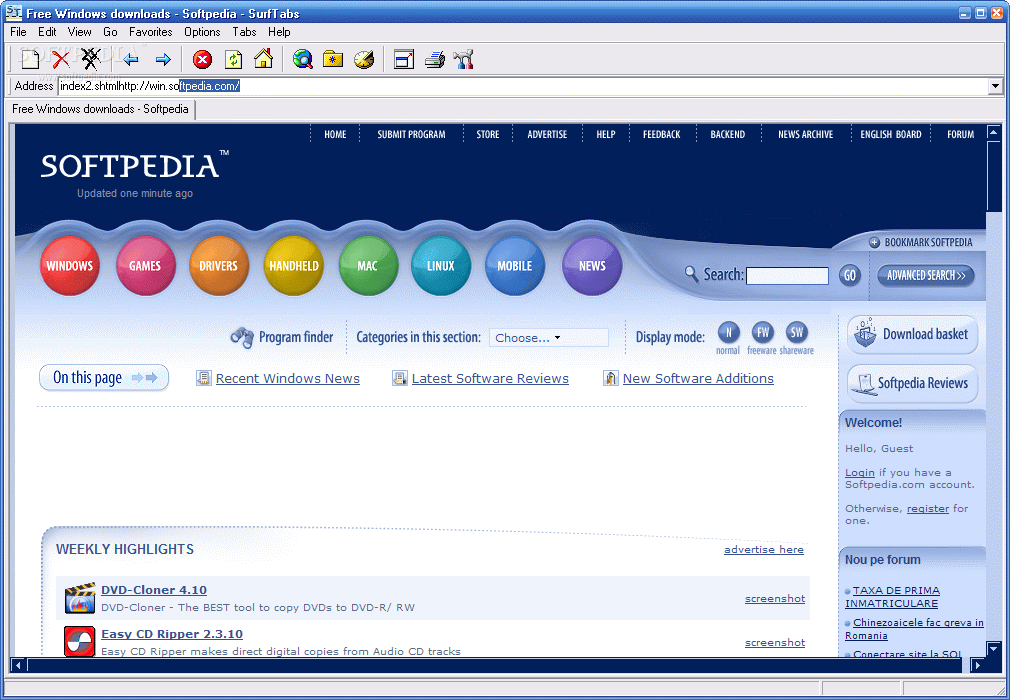Select shareware display mode SW button
The image size is (1010, 700).
pos(797,333)
